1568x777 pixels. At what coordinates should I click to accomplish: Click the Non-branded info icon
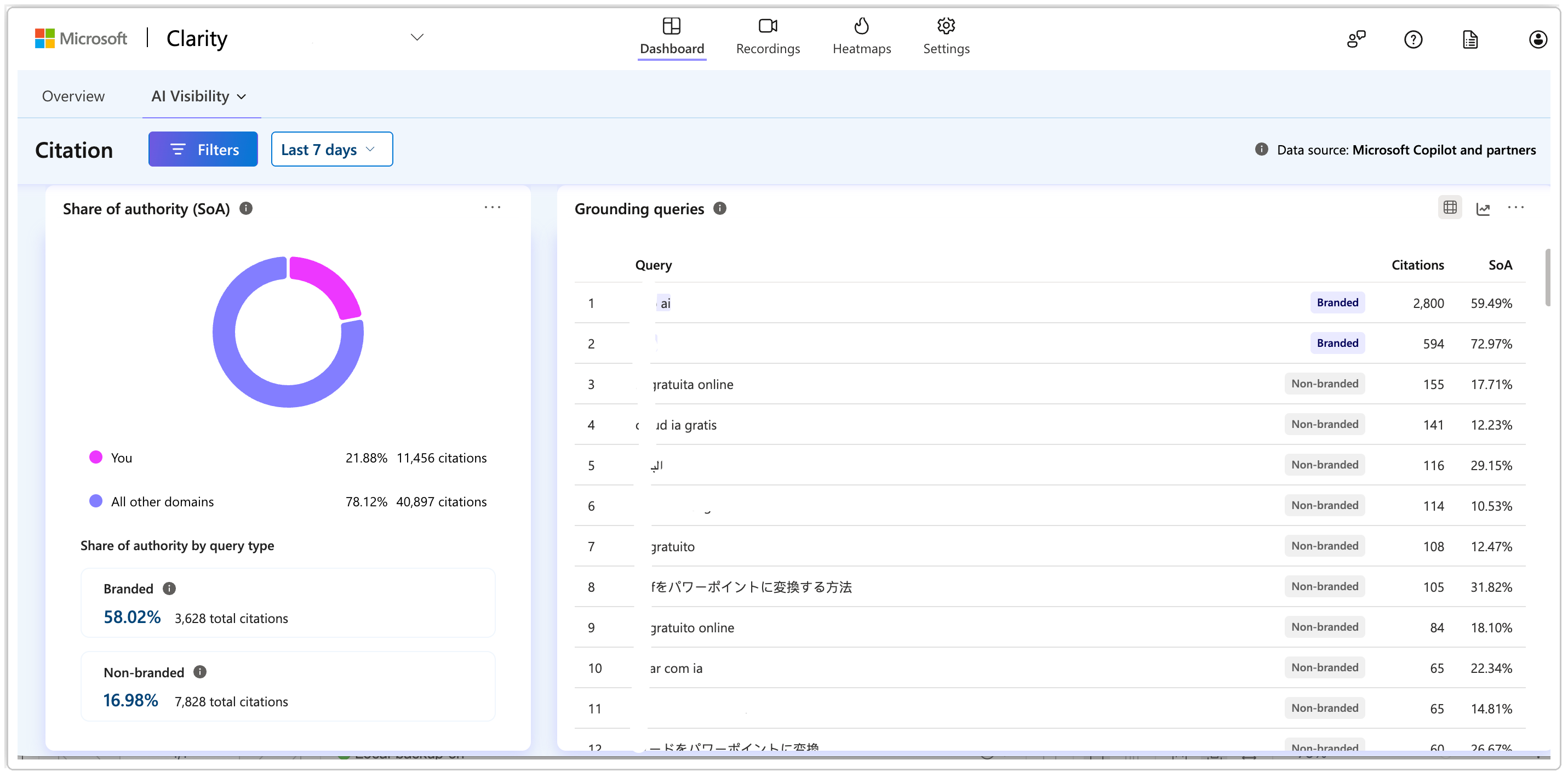pos(199,672)
